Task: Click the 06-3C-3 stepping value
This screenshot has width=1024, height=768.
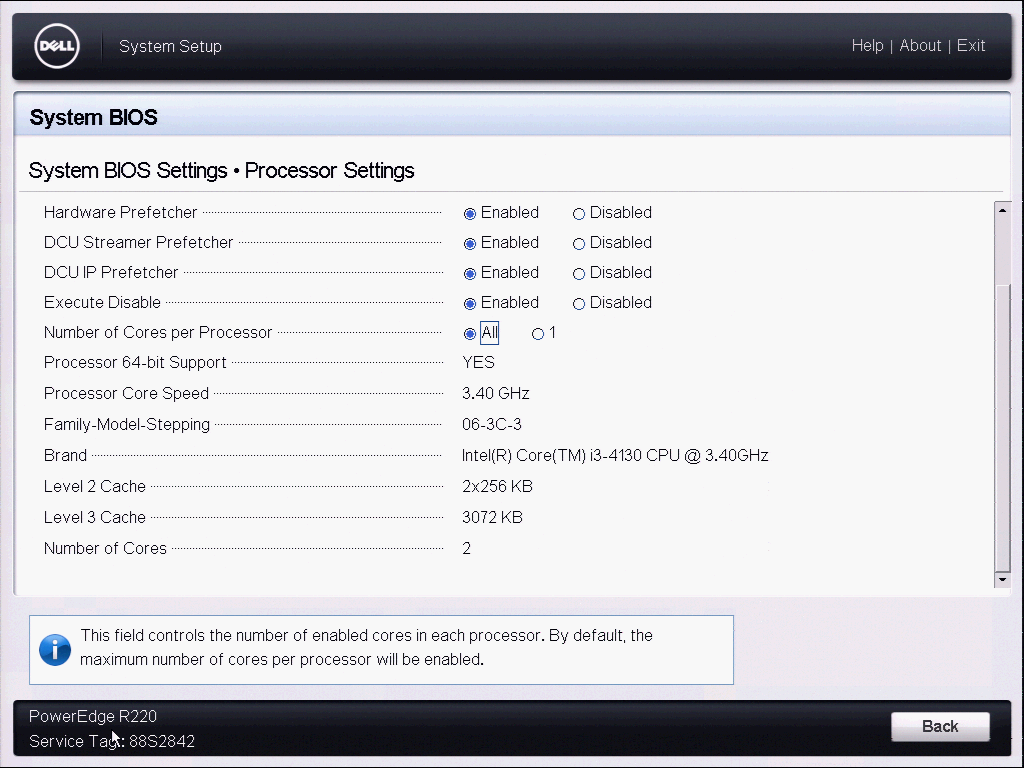Action: tap(492, 424)
